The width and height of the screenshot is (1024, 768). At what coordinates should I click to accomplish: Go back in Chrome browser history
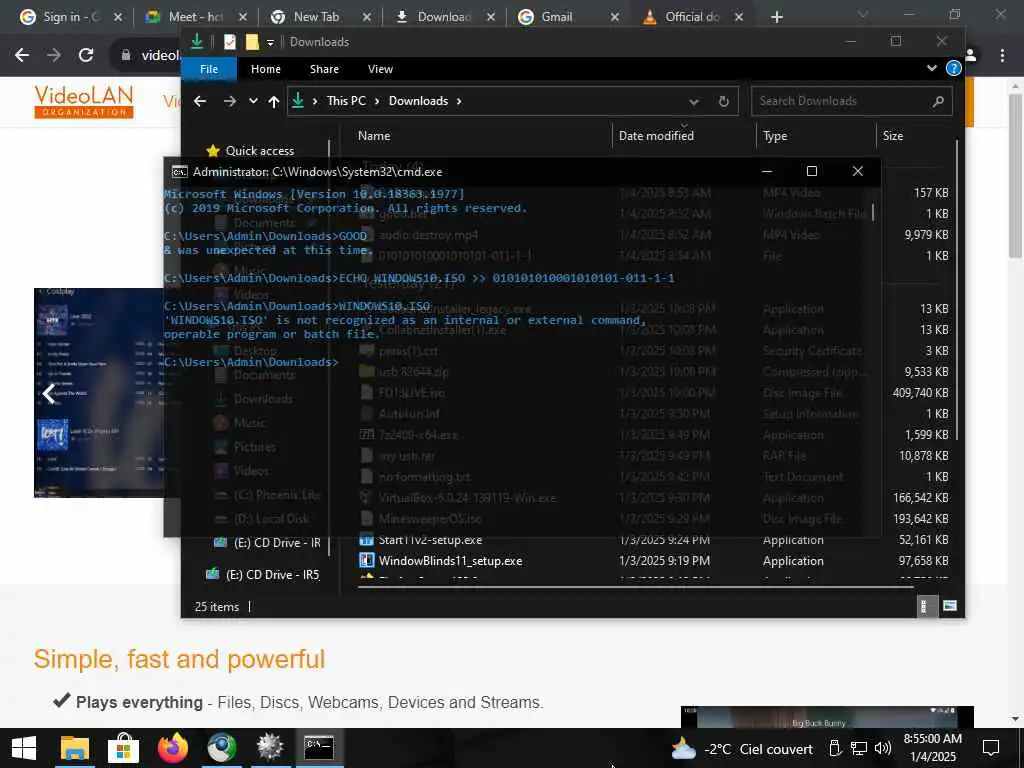coord(22,56)
